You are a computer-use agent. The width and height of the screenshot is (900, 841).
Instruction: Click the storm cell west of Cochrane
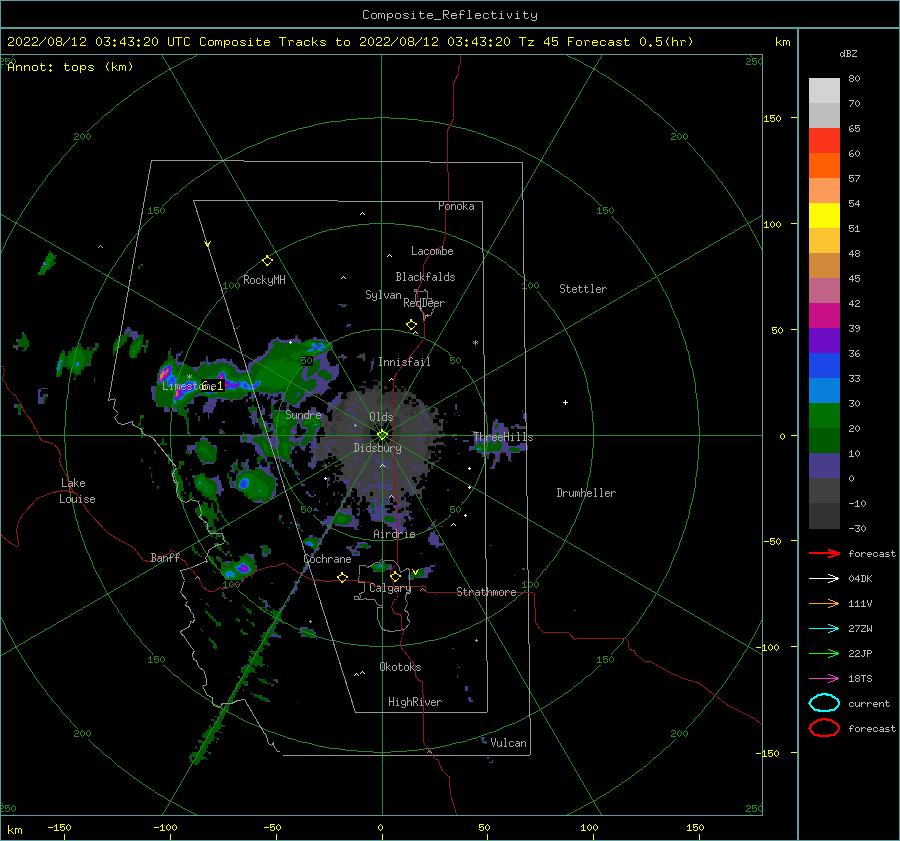click(237, 568)
